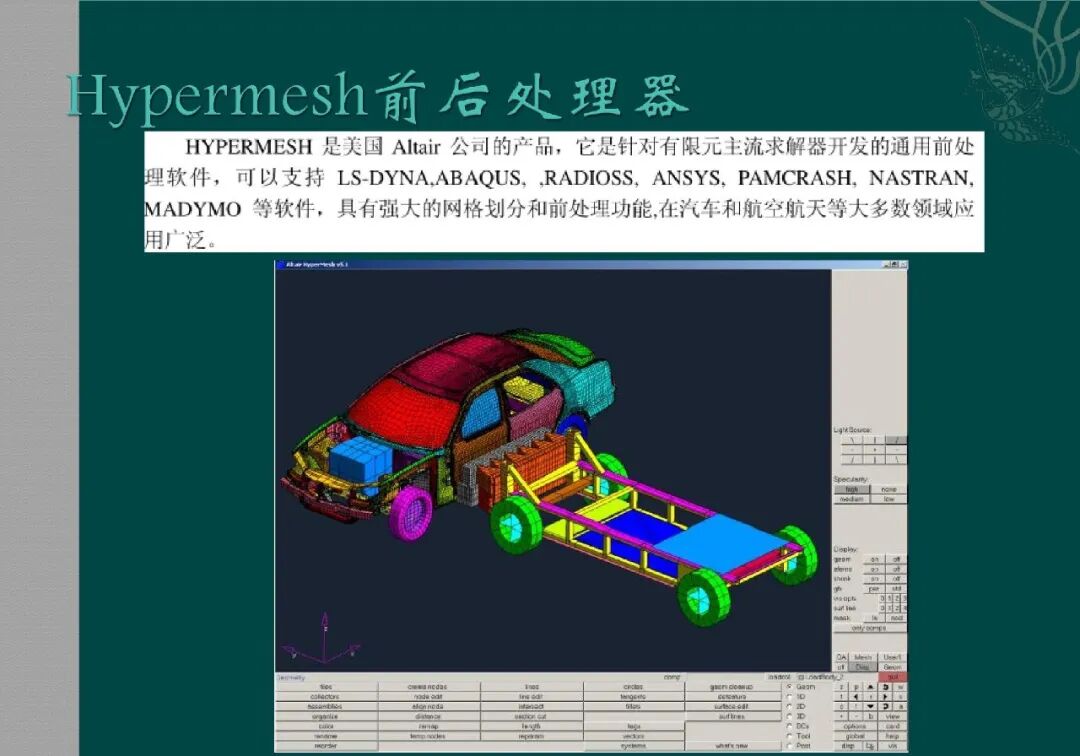Viewport: 1080px width, 756px height.
Task: Click the 'z' zoom button
Action: (841, 687)
